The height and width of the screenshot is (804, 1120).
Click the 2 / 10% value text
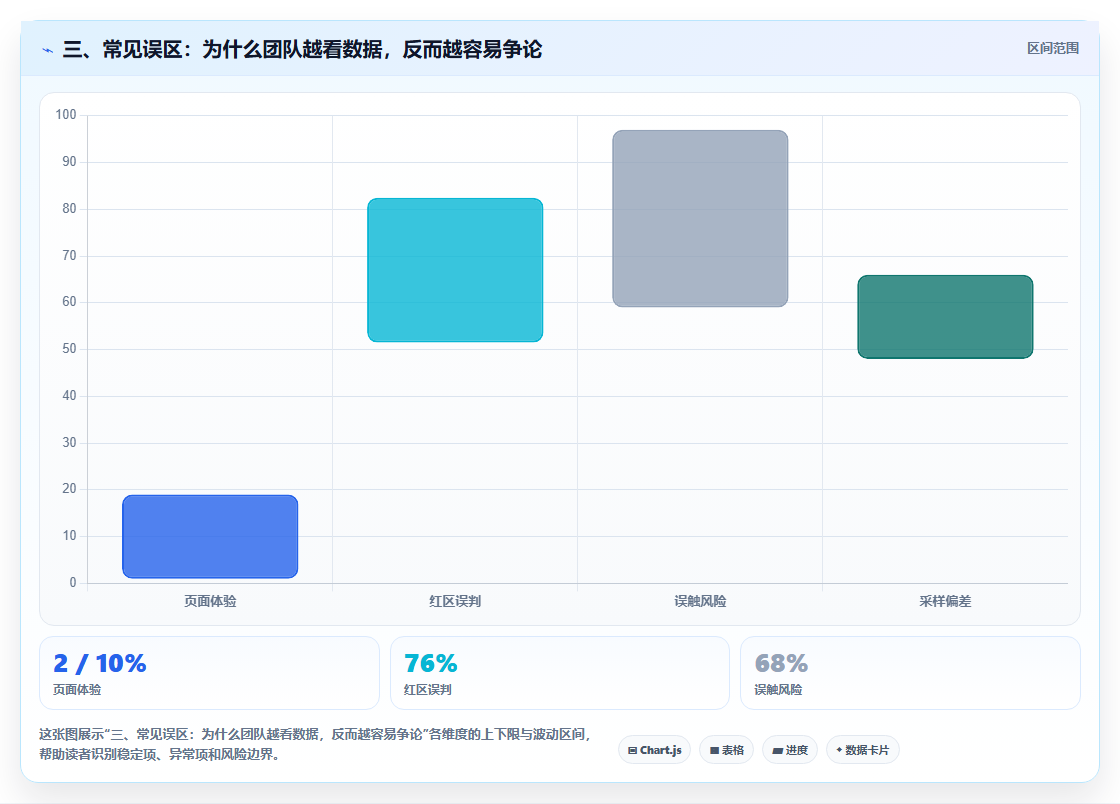[x=100, y=663]
